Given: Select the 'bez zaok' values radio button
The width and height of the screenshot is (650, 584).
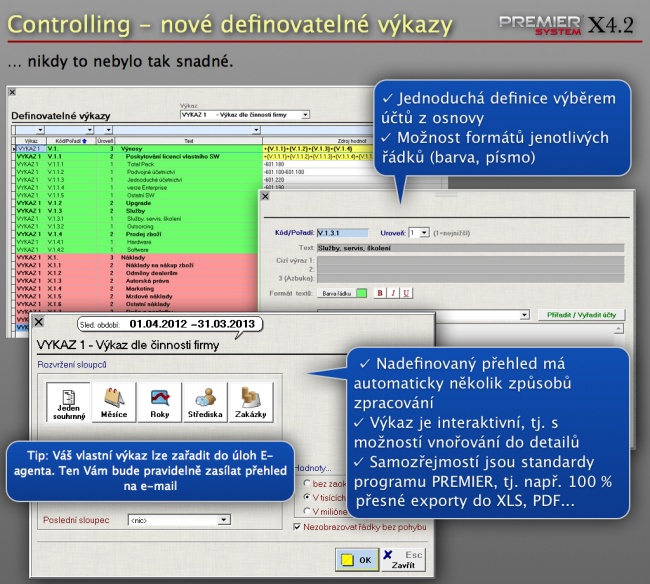Looking at the screenshot, I should (307, 483).
